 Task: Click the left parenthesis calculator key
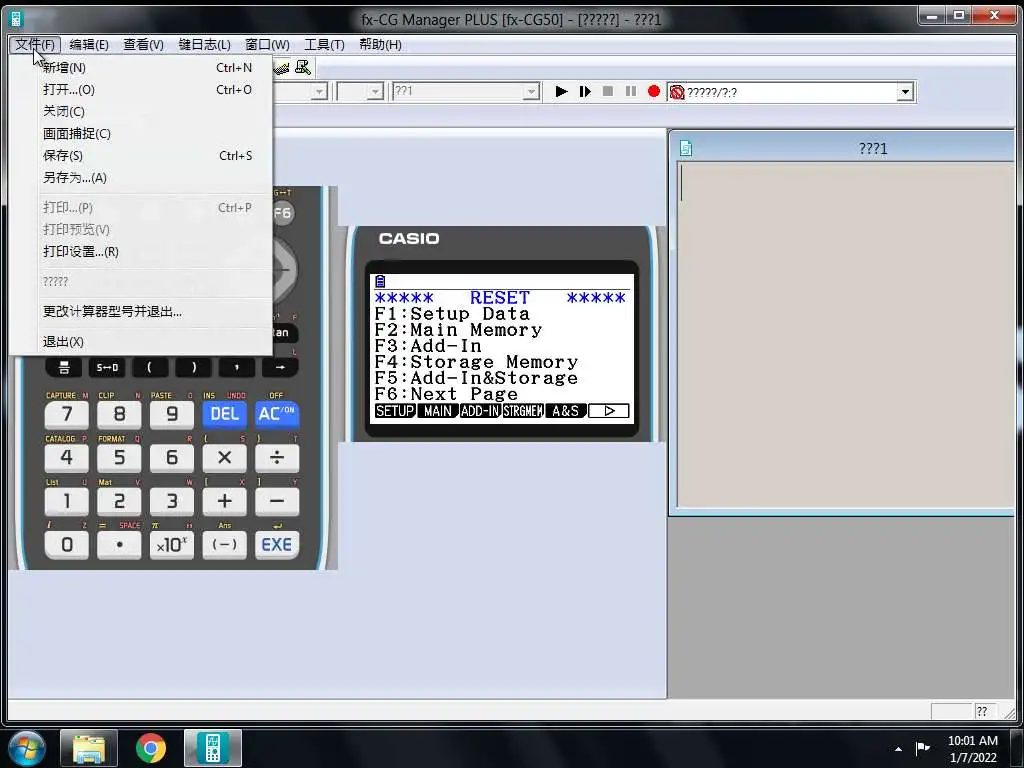click(150, 368)
